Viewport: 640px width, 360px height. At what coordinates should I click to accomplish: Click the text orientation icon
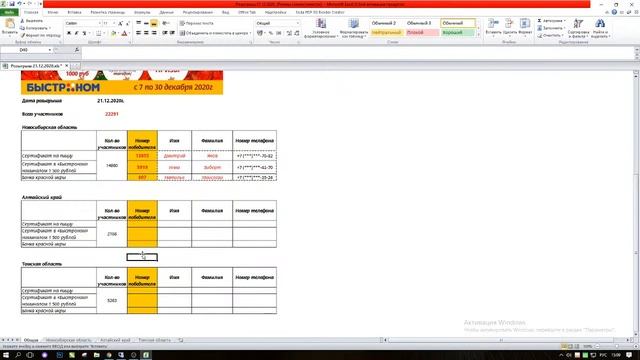[x=165, y=24]
